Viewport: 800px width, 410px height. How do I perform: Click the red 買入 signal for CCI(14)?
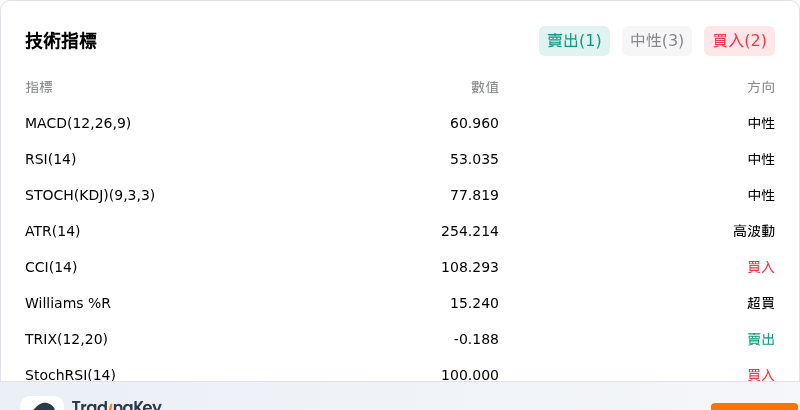761,267
